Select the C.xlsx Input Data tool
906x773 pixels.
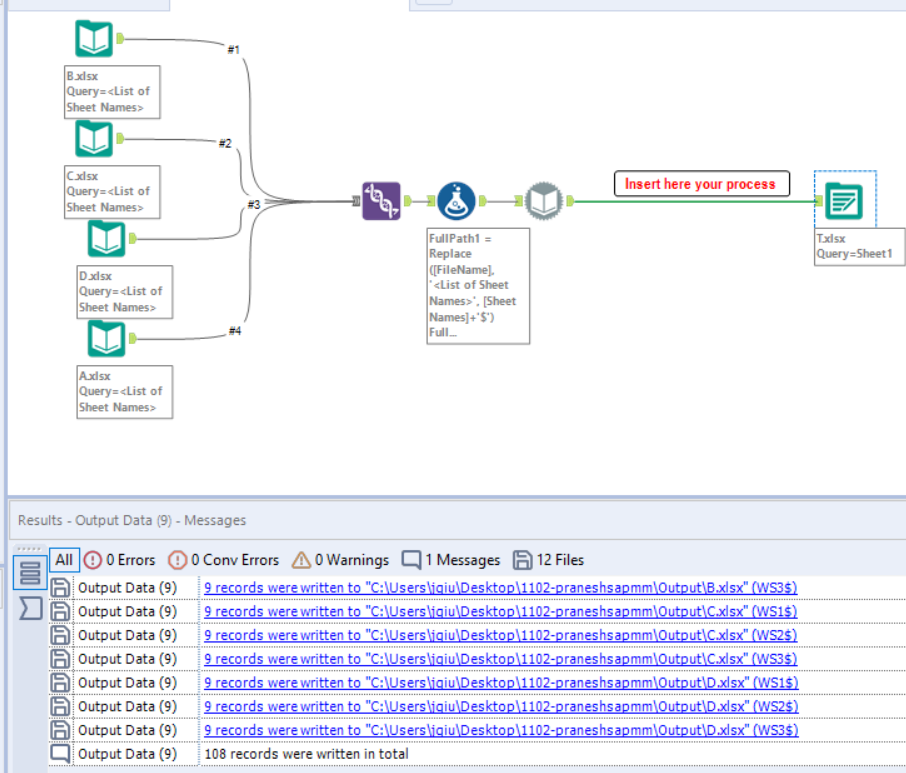(x=94, y=139)
